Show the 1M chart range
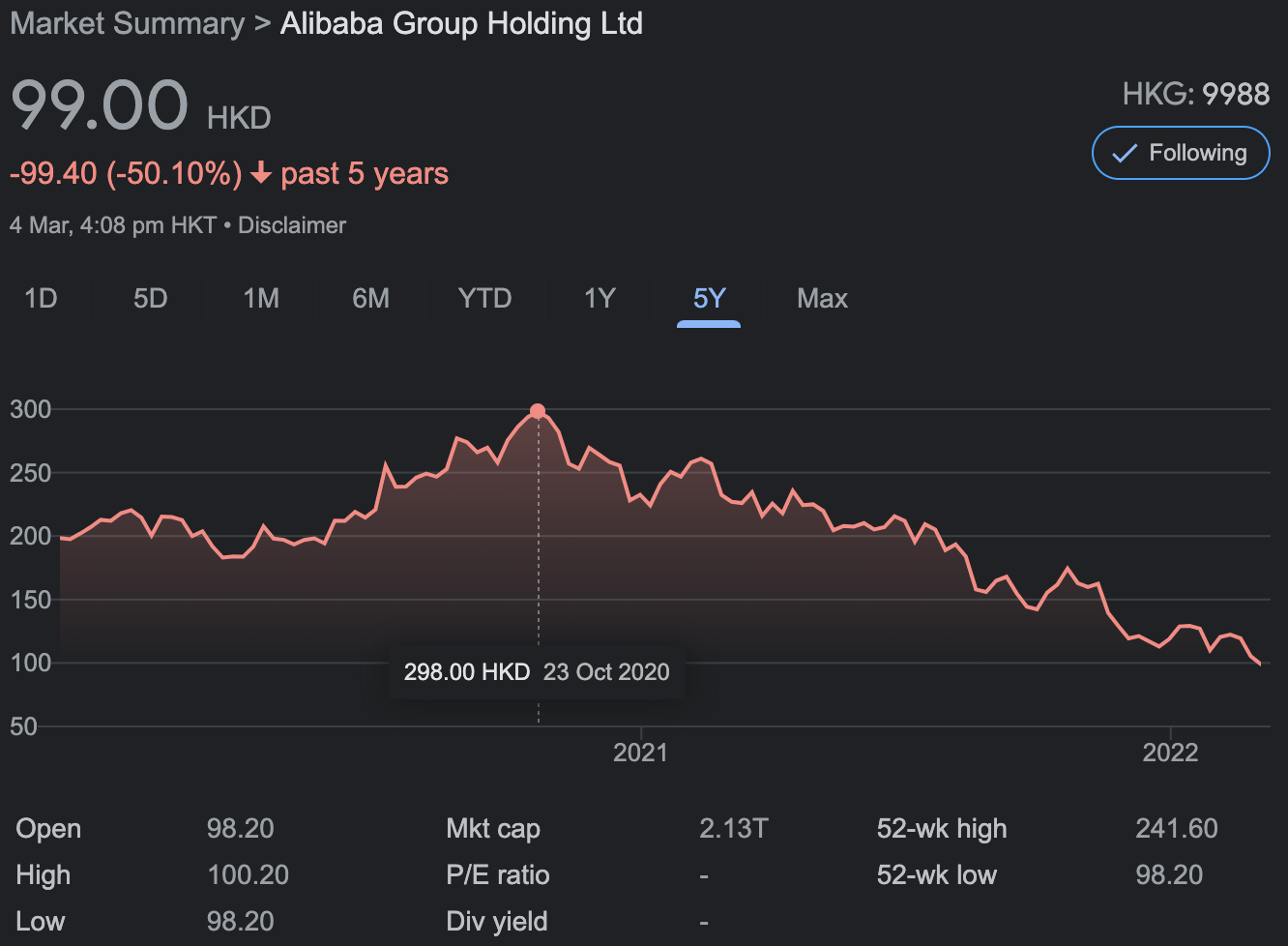The width and height of the screenshot is (1288, 946). click(261, 298)
